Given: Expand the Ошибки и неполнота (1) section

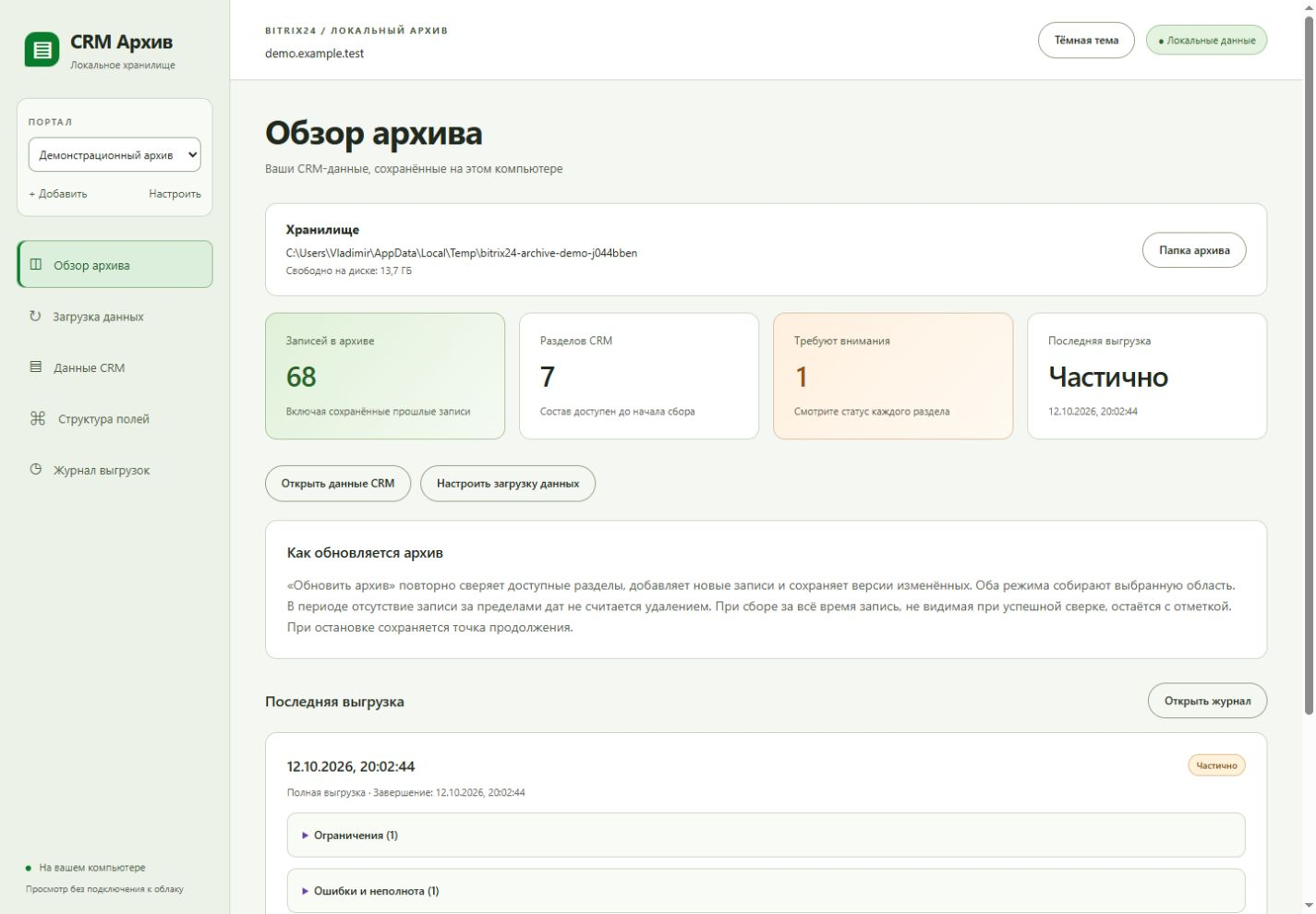Looking at the screenshot, I should tap(766, 891).
